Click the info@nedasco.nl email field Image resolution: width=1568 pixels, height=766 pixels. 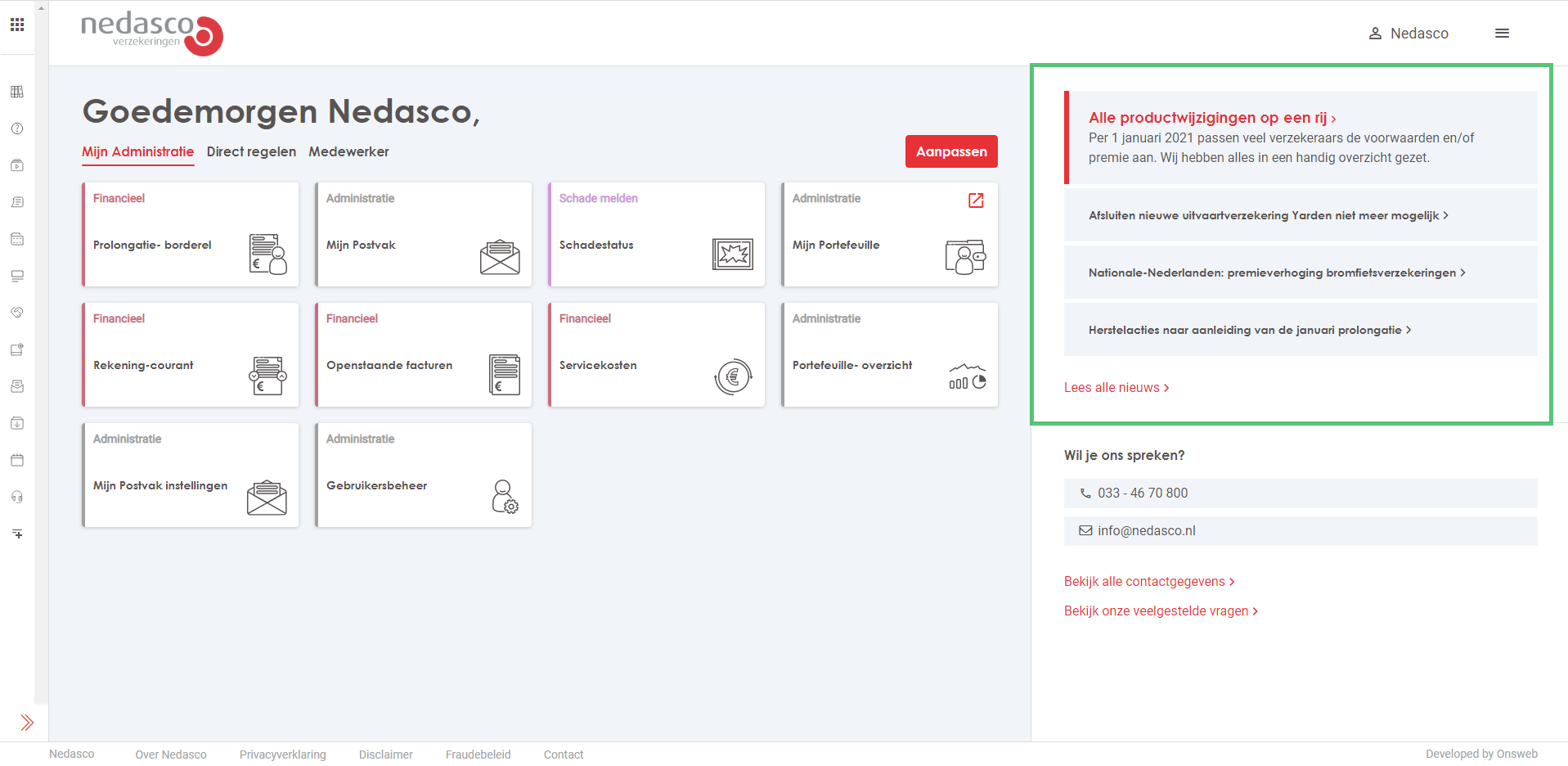pyautogui.click(x=1301, y=531)
